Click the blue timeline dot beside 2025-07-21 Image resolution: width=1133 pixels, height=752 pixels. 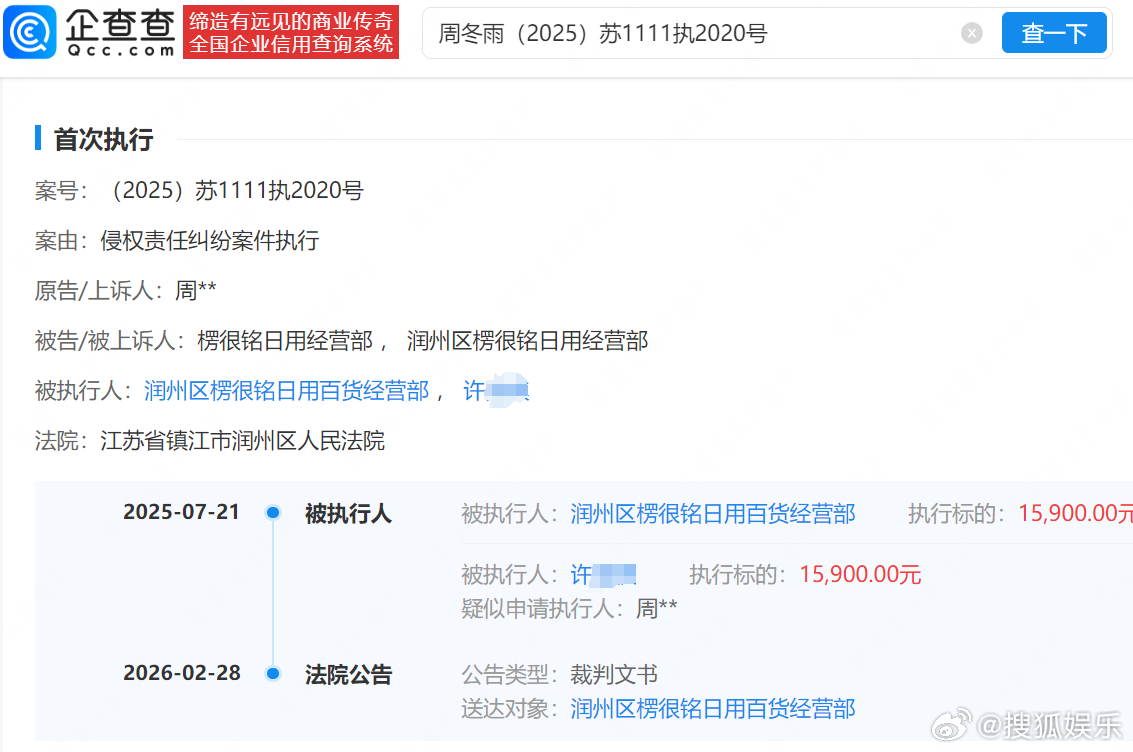click(273, 511)
